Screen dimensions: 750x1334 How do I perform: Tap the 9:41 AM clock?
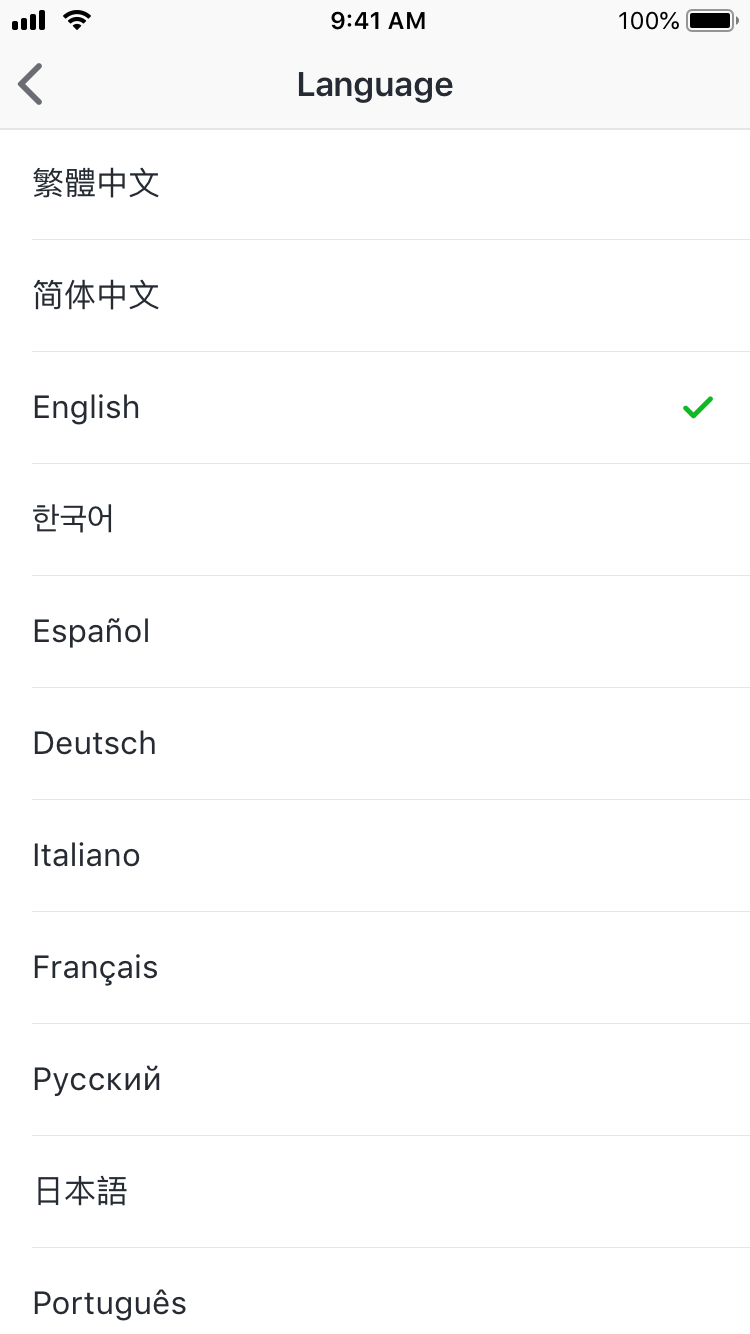tap(378, 21)
